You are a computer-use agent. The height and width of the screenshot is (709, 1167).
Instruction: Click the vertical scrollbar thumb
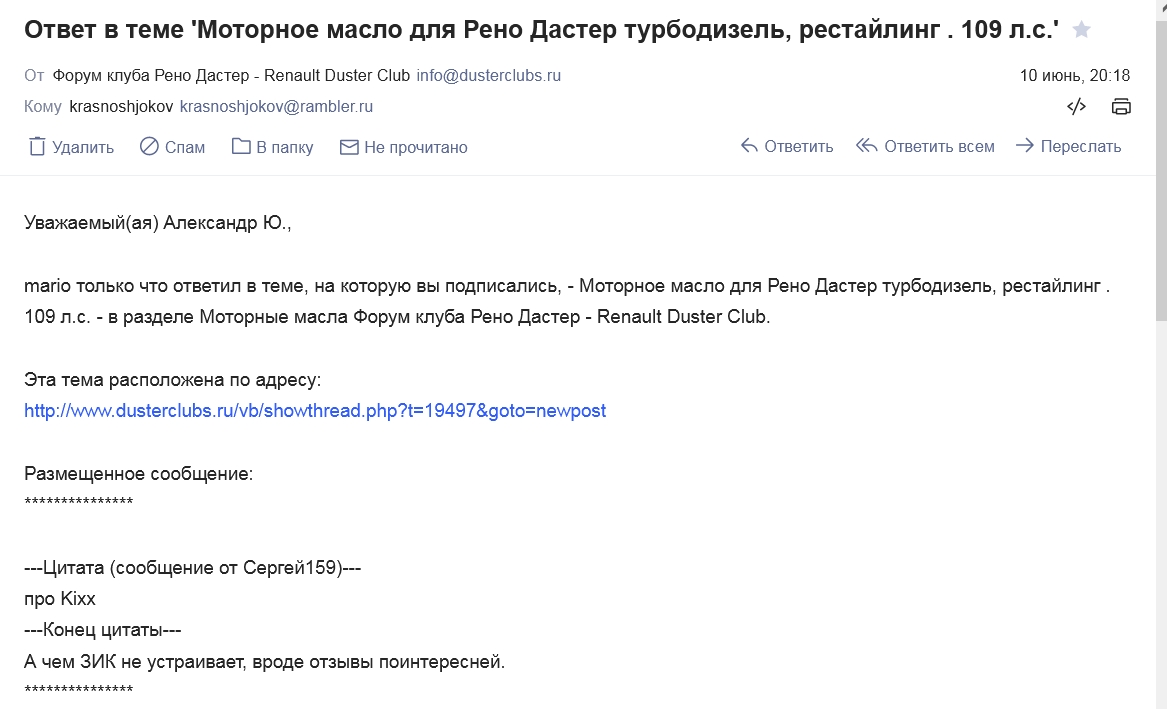[1161, 171]
